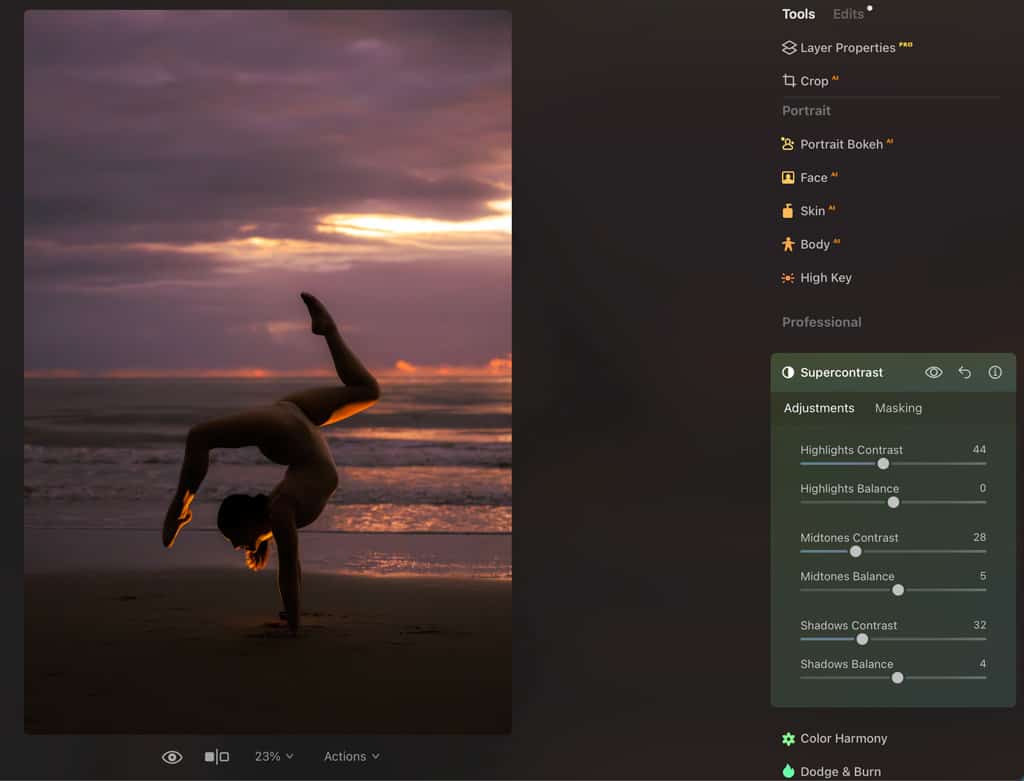Viewport: 1024px width, 781px height.
Task: Expand the Actions dropdown menu
Action: (351, 757)
